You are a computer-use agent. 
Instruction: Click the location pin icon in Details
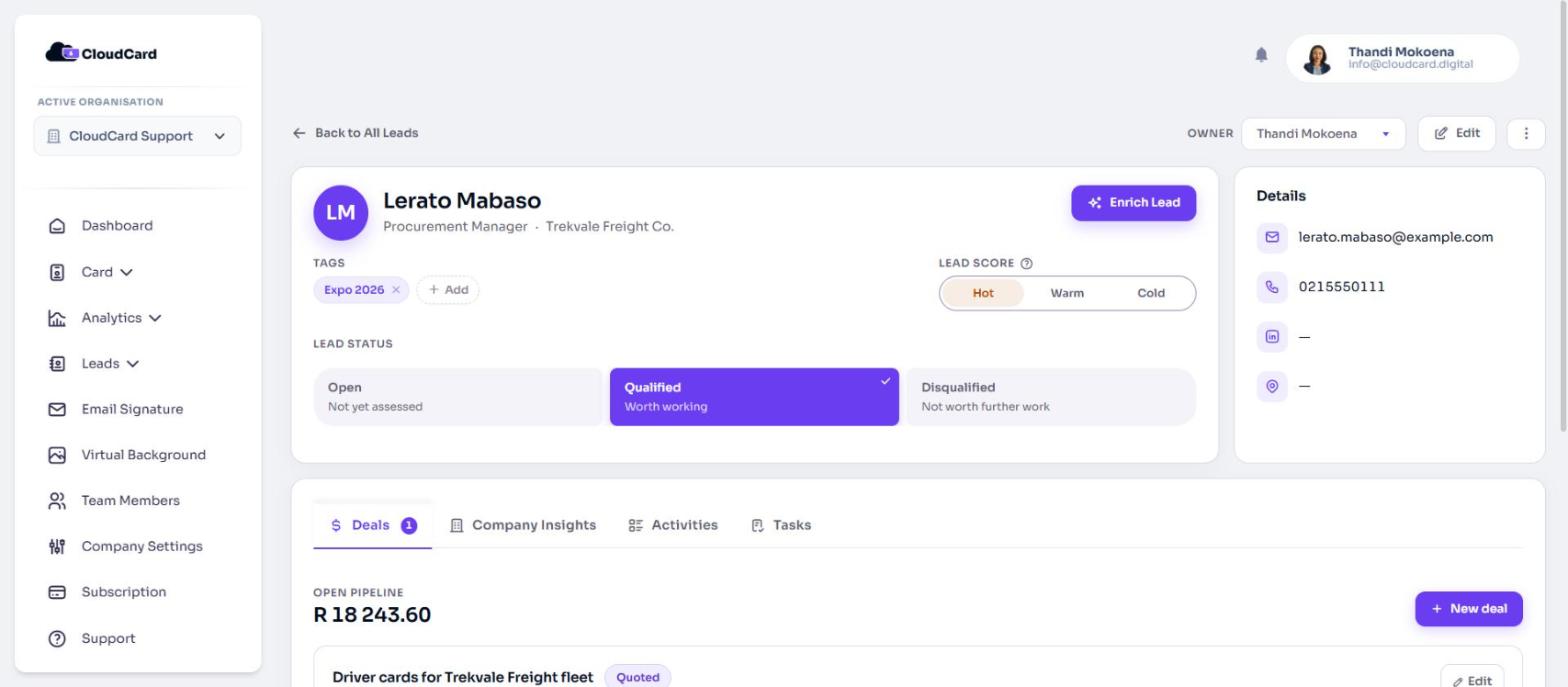[x=1272, y=386]
